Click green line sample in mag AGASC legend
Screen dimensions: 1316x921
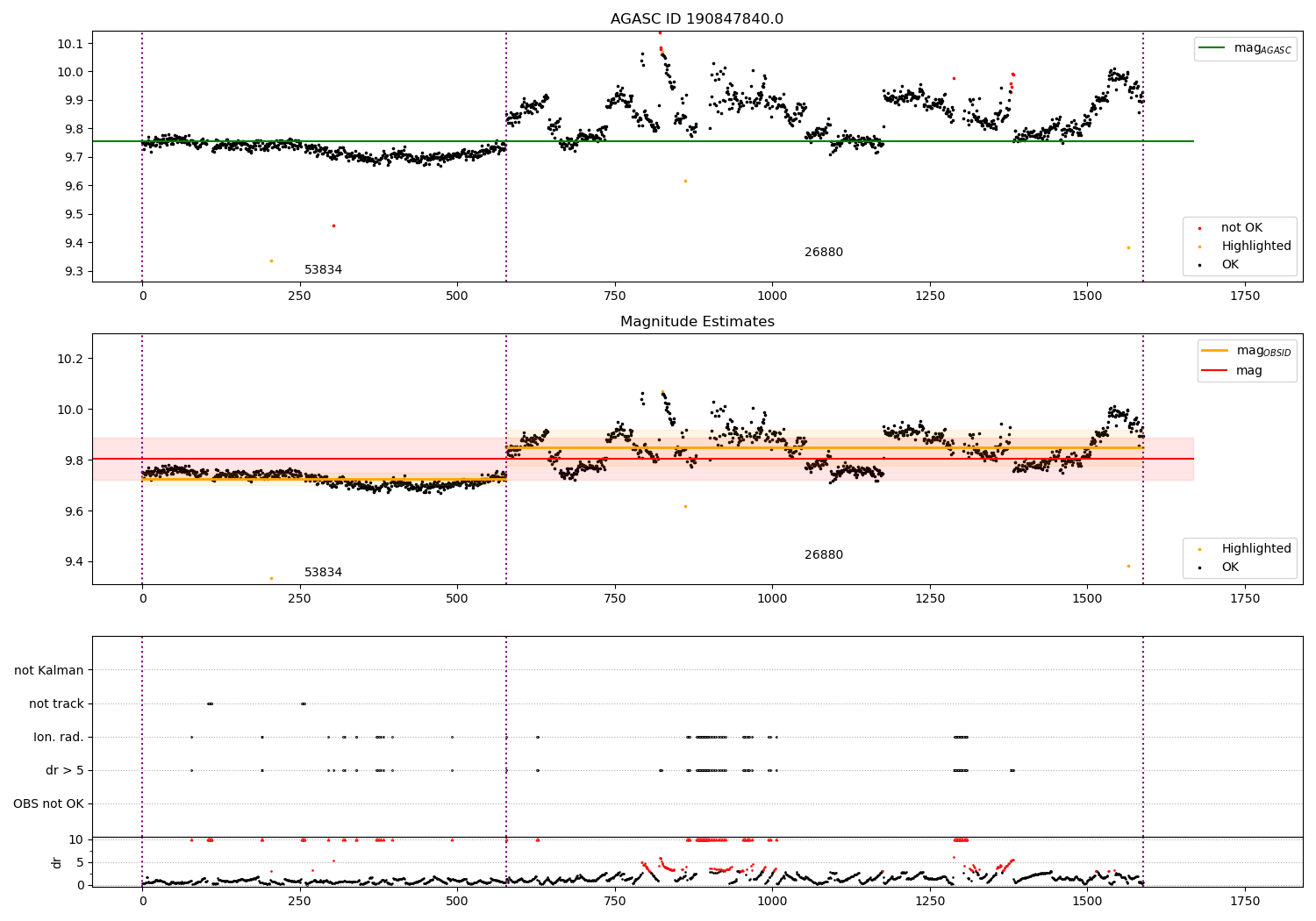coord(1212,48)
